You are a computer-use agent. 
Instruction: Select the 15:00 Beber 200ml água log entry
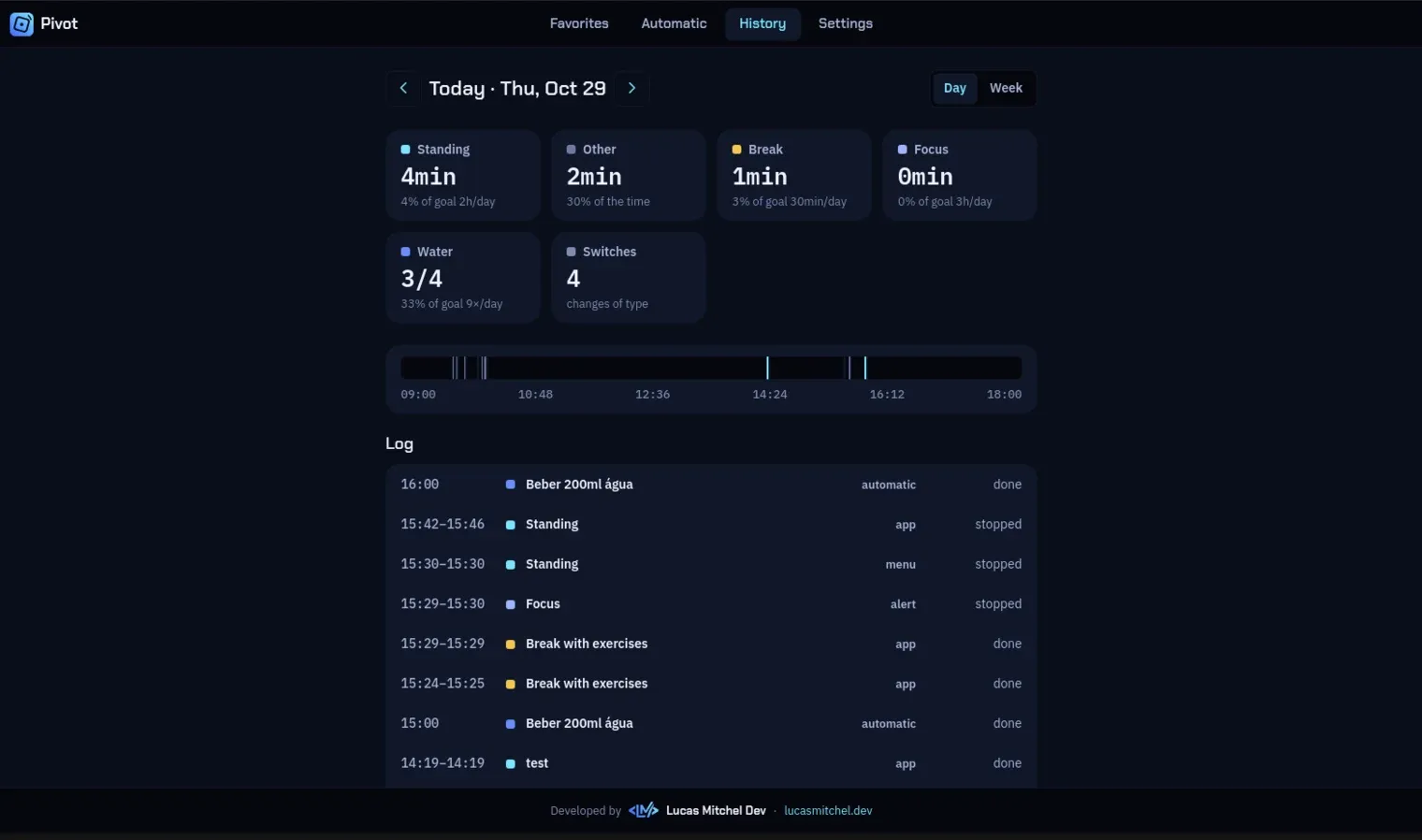(x=711, y=723)
